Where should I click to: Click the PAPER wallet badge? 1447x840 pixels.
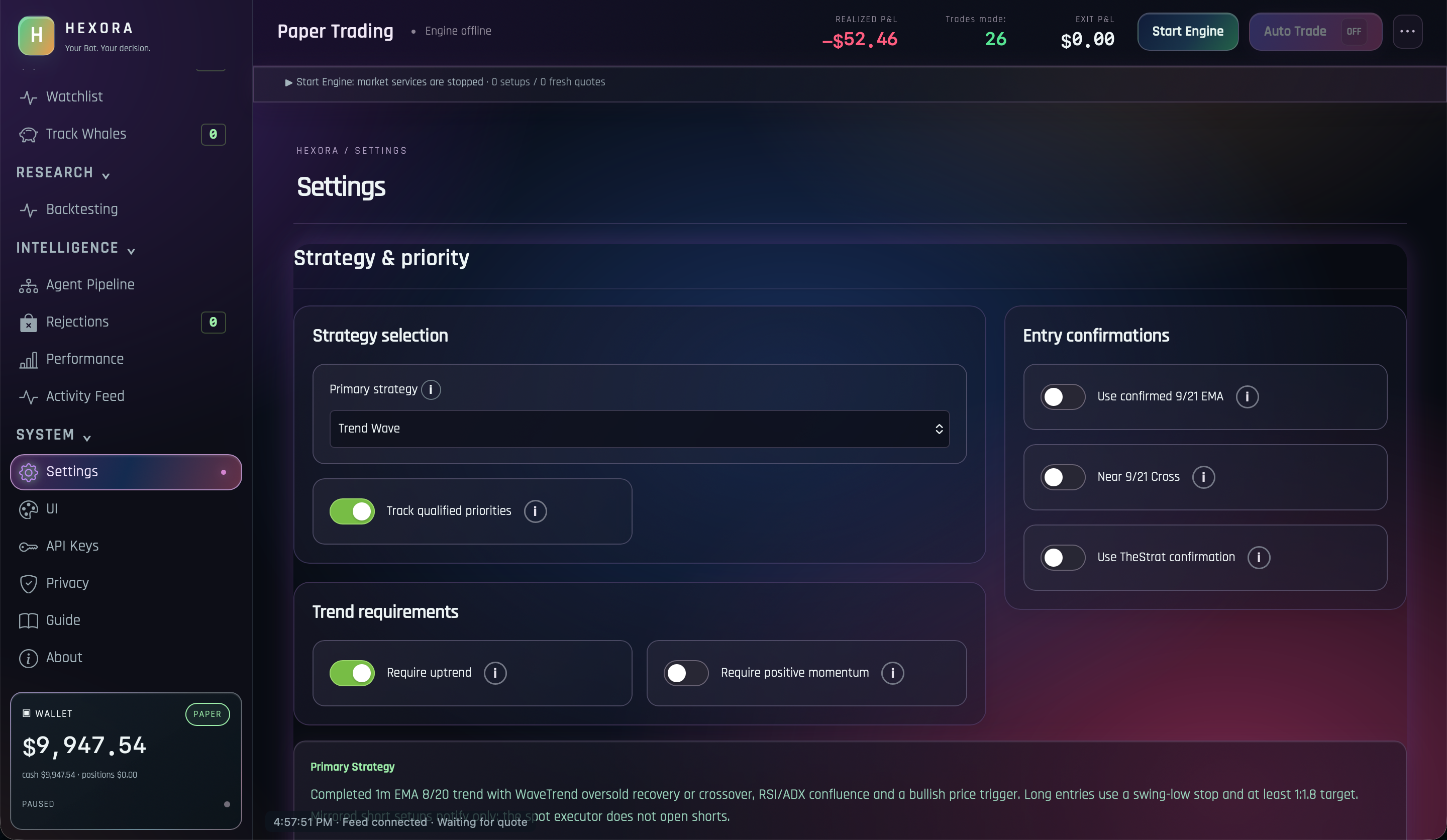(x=208, y=714)
